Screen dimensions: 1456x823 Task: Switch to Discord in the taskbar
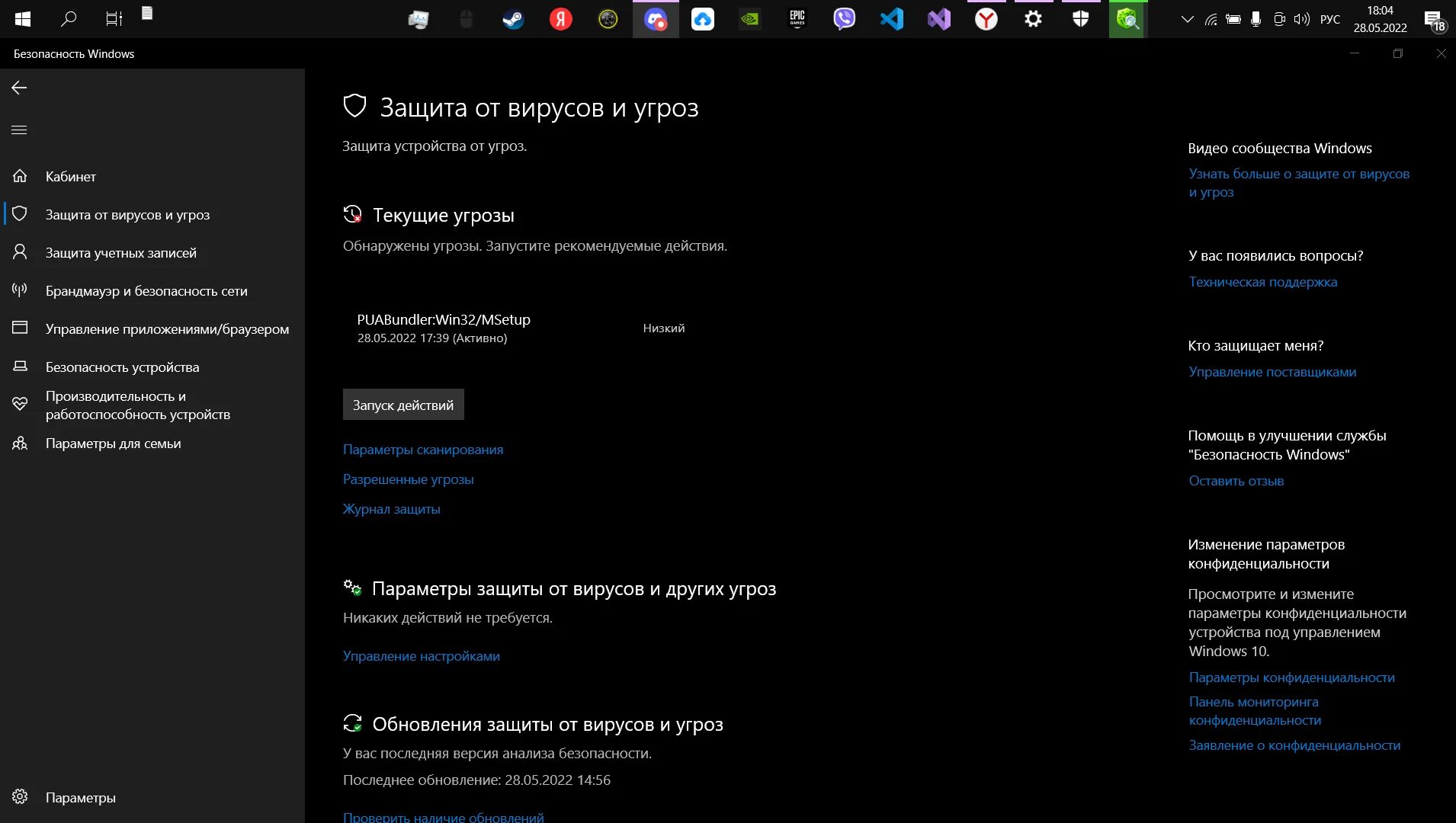(656, 19)
